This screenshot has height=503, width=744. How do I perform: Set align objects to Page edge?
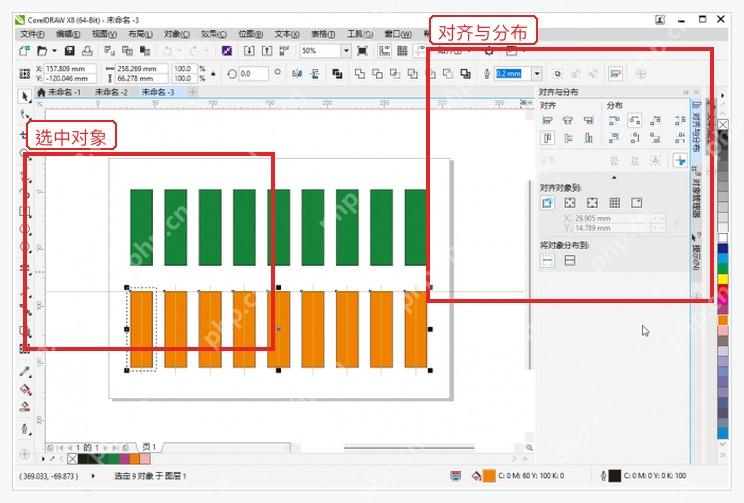click(569, 203)
